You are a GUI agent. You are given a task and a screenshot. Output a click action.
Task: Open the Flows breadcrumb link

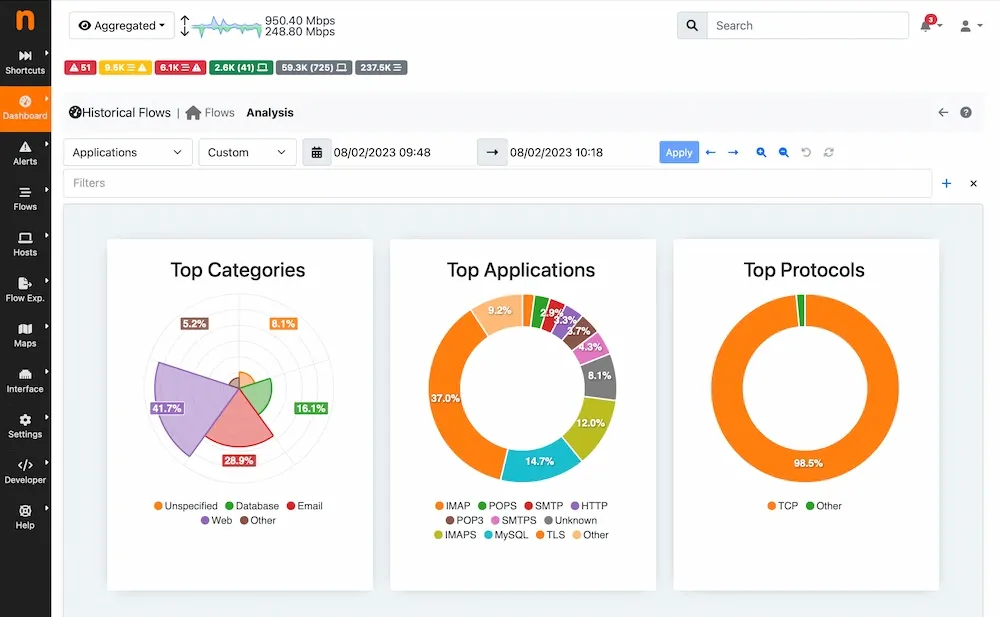tap(218, 112)
